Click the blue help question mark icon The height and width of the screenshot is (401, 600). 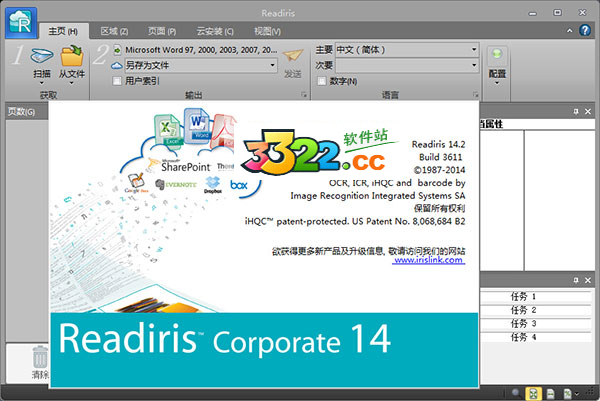[x=585, y=30]
